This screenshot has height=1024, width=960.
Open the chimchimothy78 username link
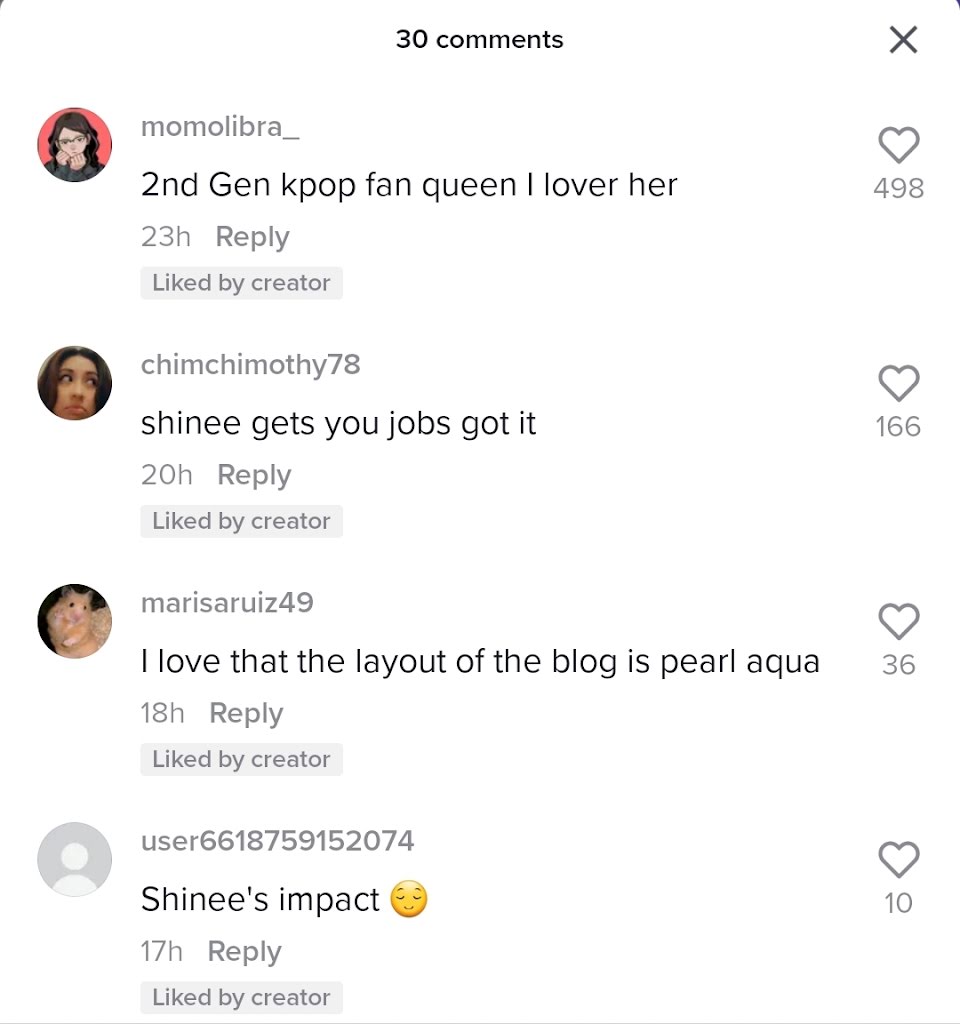(251, 365)
